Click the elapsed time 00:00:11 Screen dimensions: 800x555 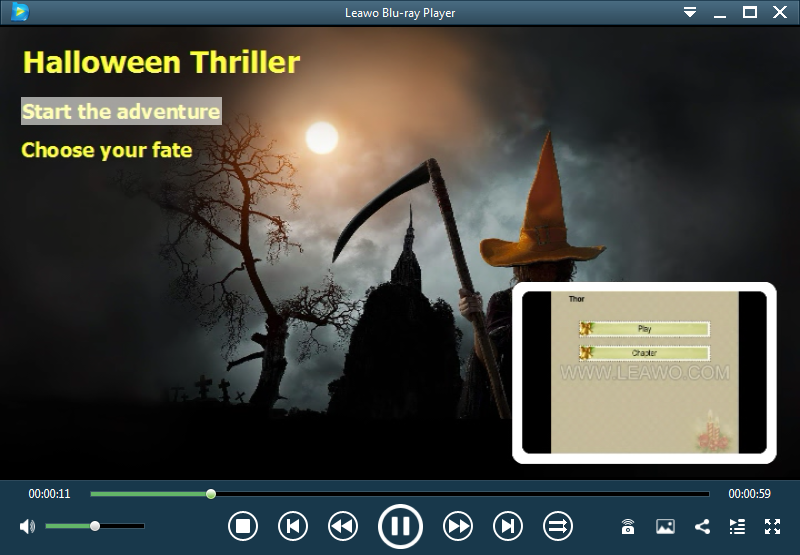click(x=49, y=494)
